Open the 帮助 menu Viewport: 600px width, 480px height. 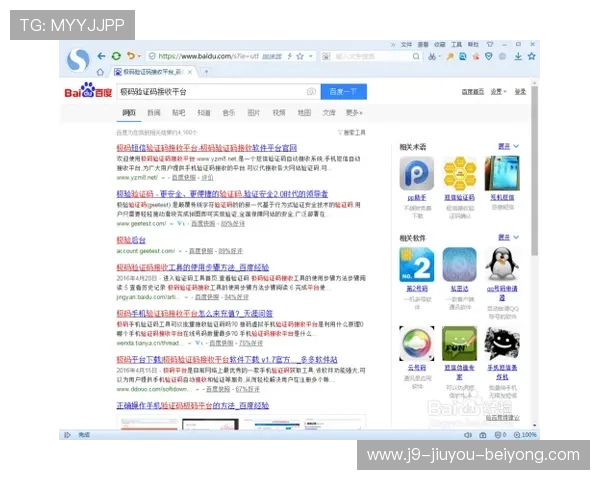(473, 44)
